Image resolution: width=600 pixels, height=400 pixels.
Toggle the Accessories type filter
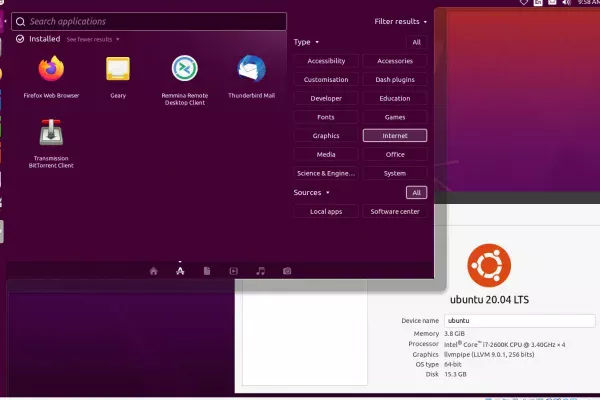pyautogui.click(x=395, y=61)
